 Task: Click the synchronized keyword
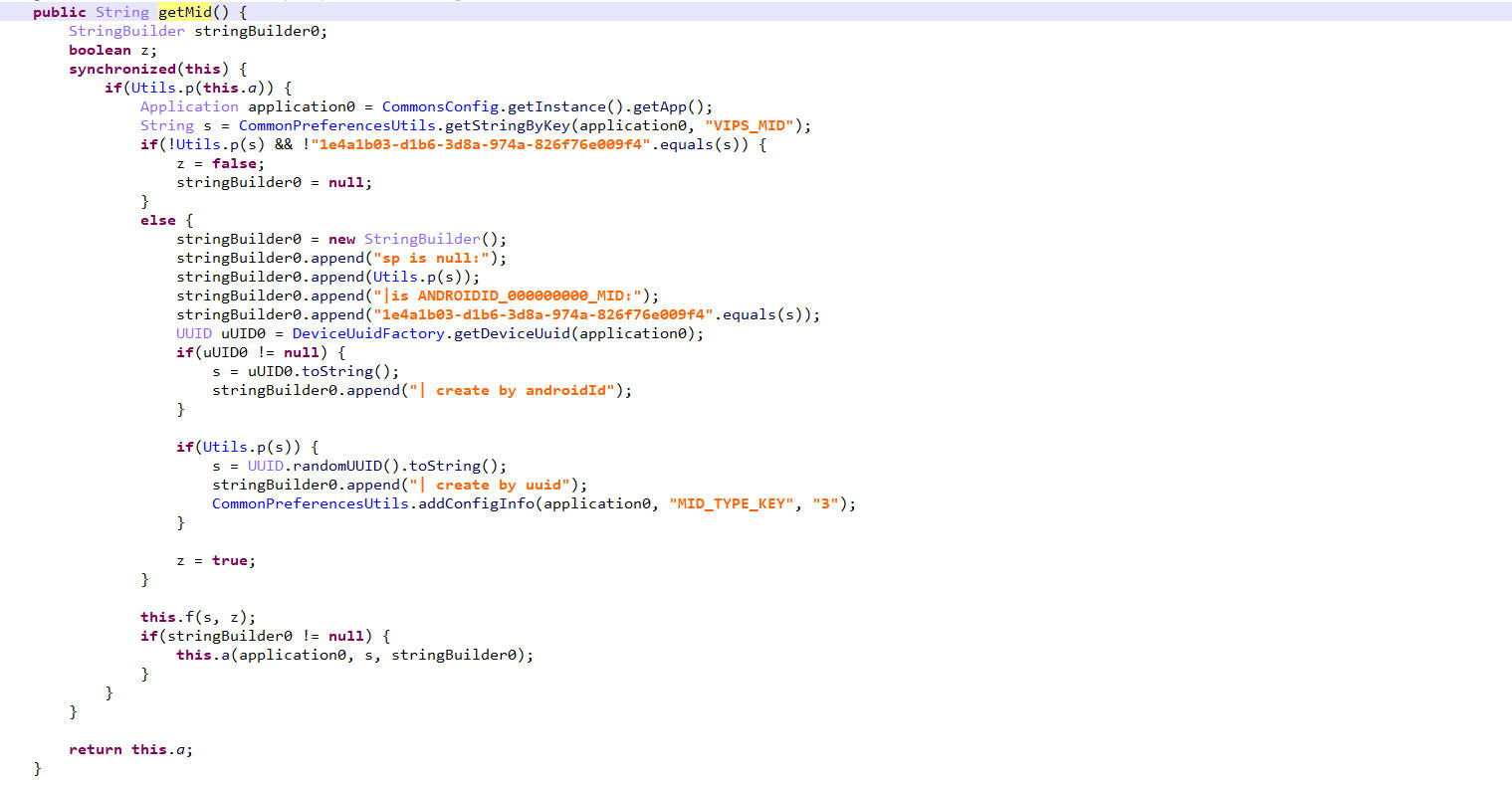(x=121, y=69)
